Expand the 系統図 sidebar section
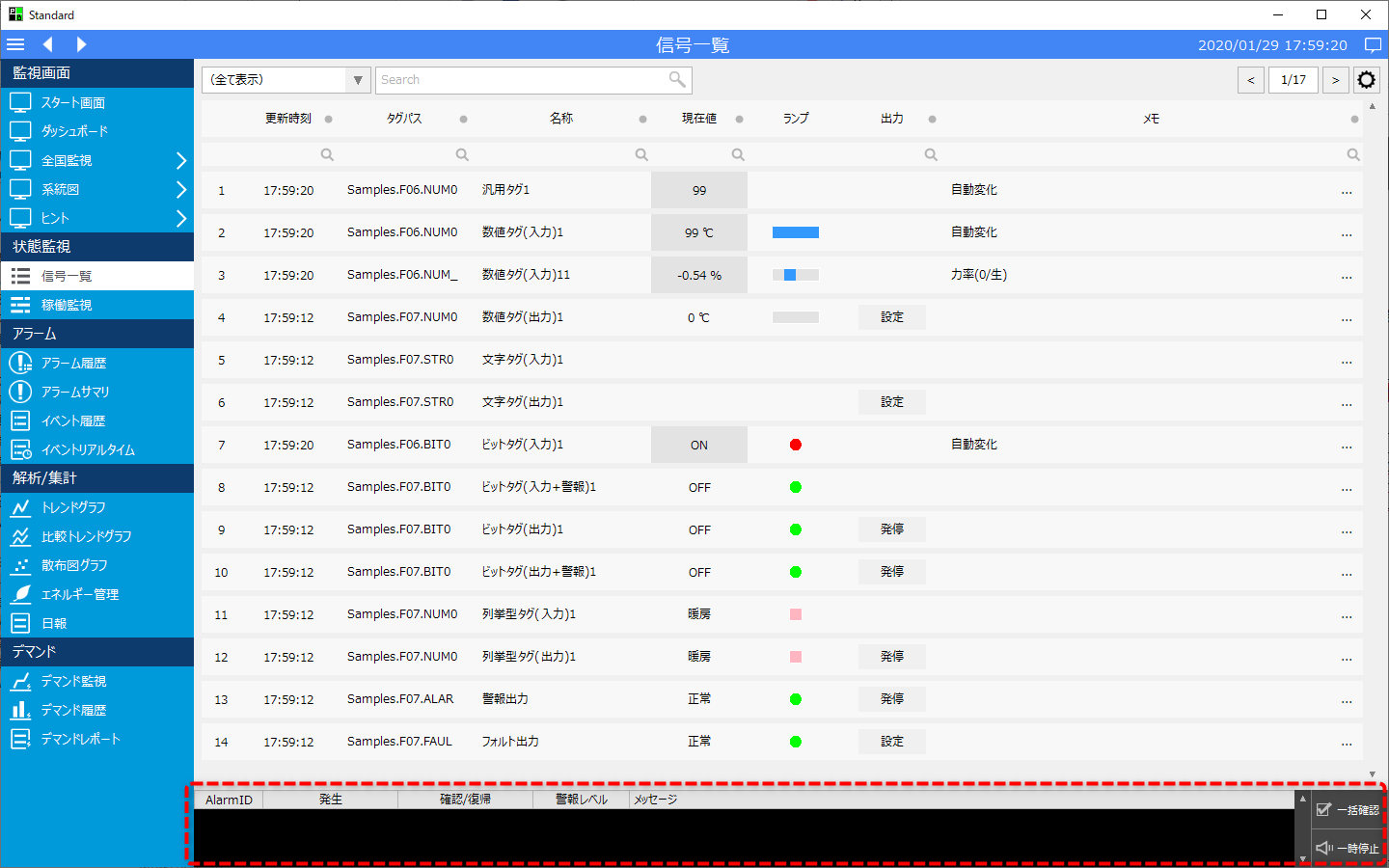Screen dimensions: 1389x868 [x=96, y=189]
